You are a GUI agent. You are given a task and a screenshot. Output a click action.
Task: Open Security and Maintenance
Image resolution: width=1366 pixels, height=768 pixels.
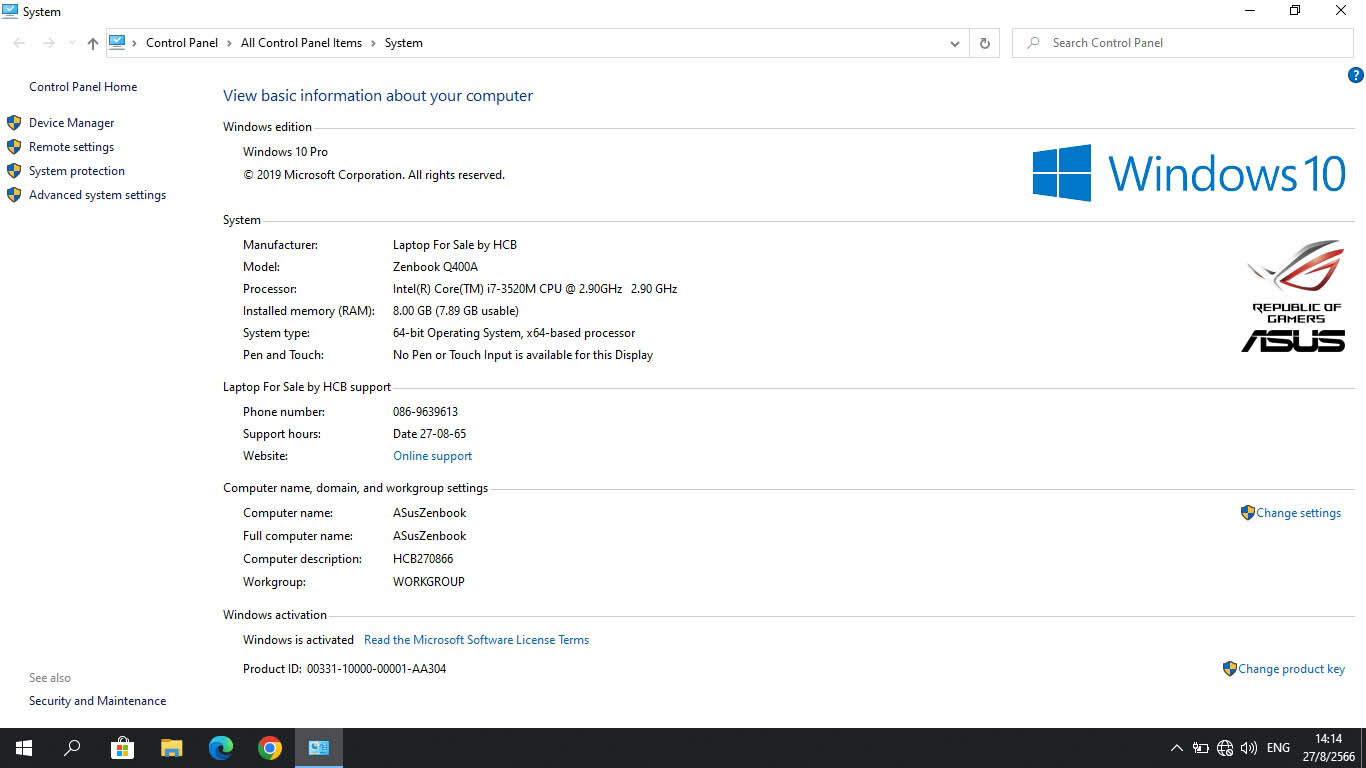pyautogui.click(x=97, y=701)
